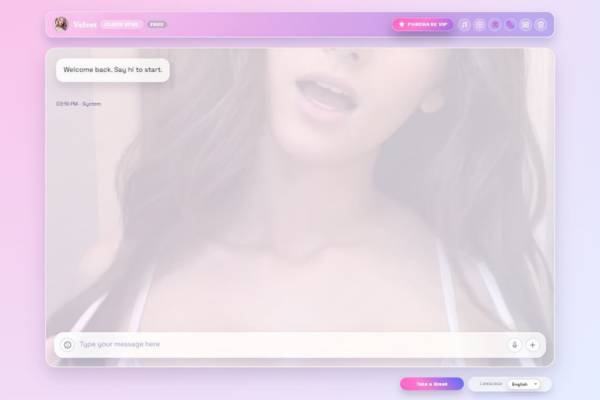Click the music note icon in header
600x400 pixels.
[x=464, y=24]
